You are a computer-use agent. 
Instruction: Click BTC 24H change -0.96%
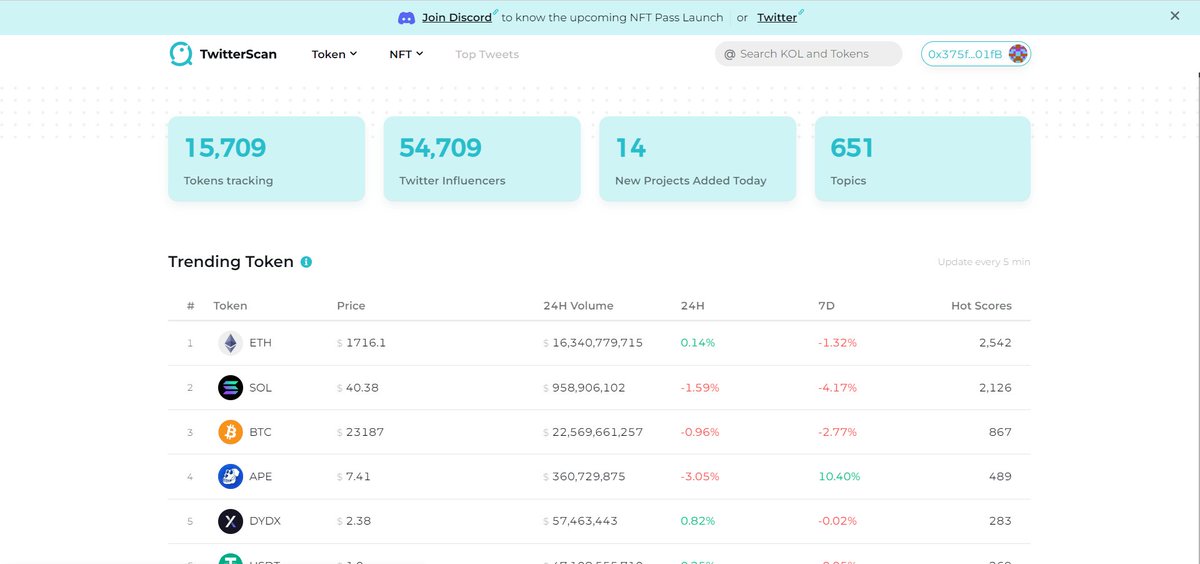(700, 433)
